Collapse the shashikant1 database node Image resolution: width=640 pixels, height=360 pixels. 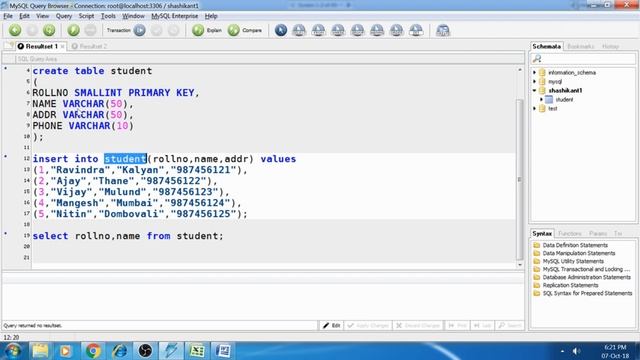535,91
